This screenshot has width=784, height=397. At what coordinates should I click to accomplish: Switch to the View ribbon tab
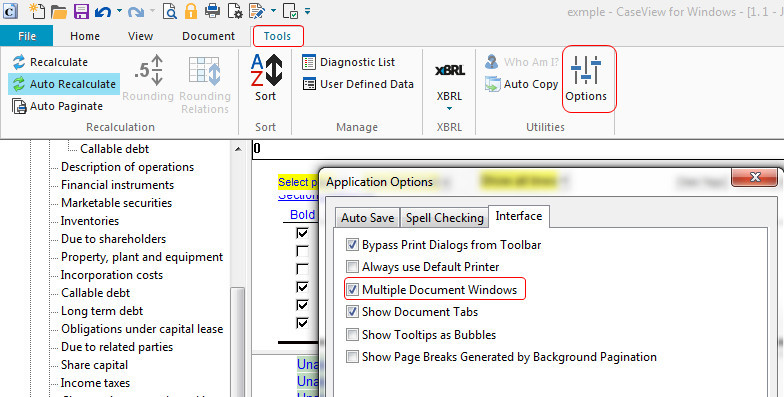140,36
